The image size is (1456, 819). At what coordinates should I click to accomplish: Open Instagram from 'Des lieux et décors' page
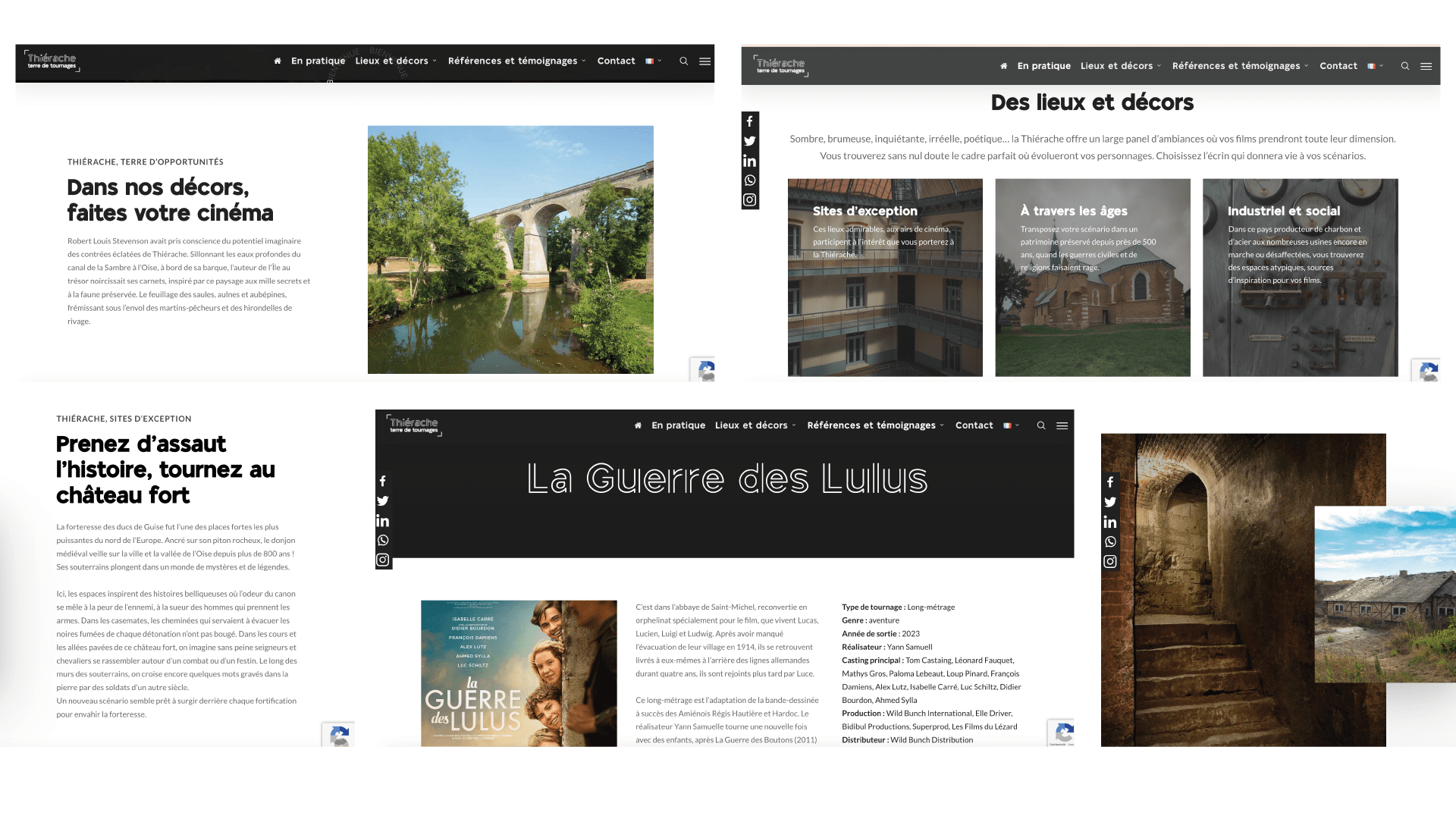click(x=750, y=200)
